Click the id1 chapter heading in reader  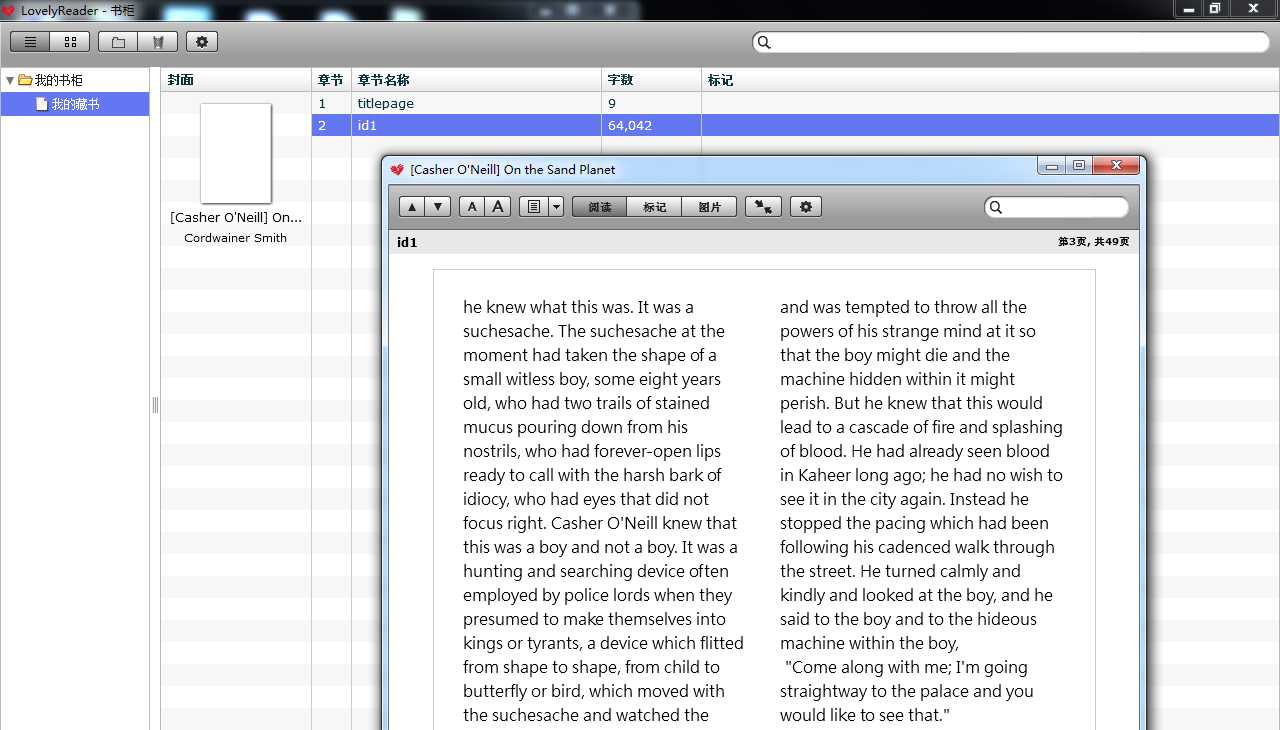(x=407, y=242)
